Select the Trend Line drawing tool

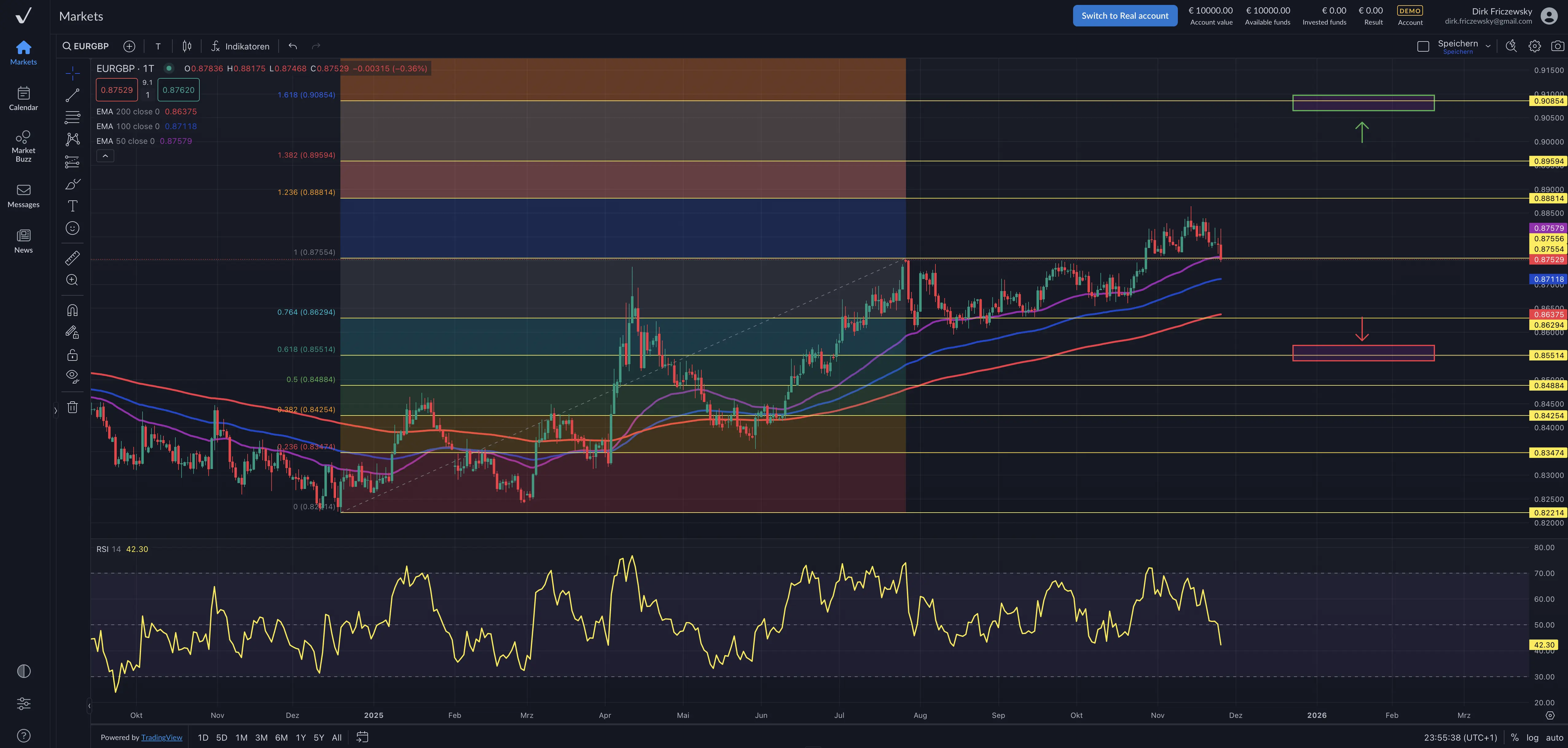tap(73, 94)
